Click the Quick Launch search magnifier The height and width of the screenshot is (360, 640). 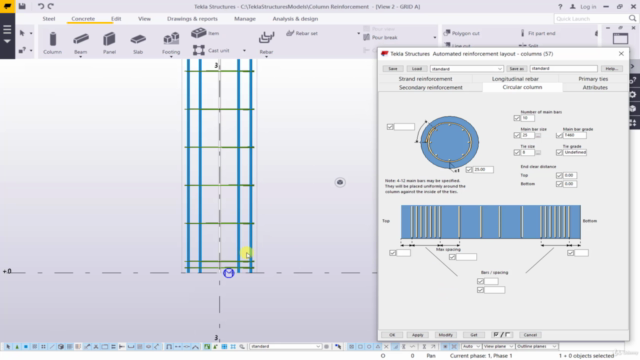[632, 18]
